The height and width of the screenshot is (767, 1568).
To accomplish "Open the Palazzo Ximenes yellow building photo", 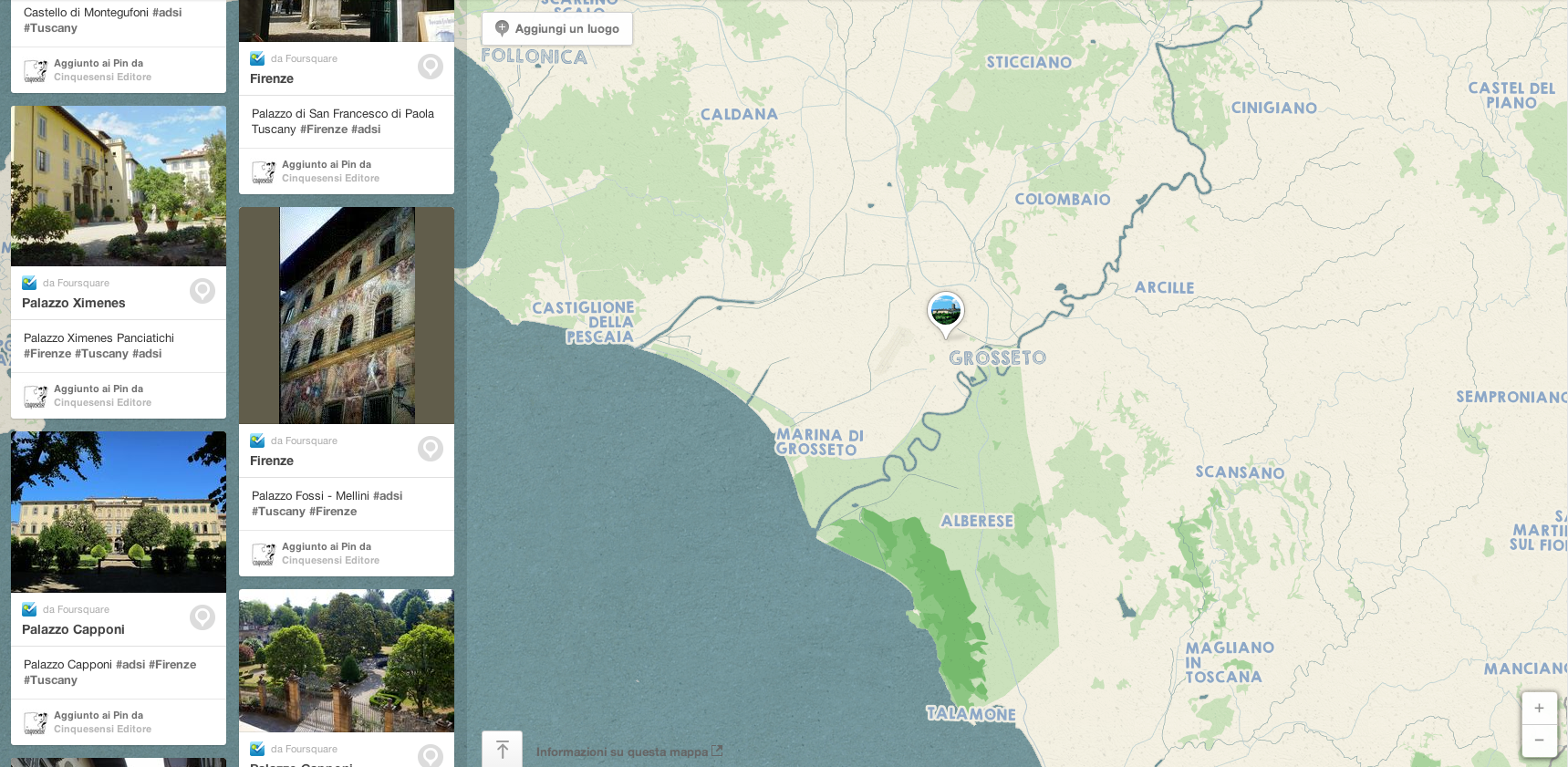I will coord(119,186).
